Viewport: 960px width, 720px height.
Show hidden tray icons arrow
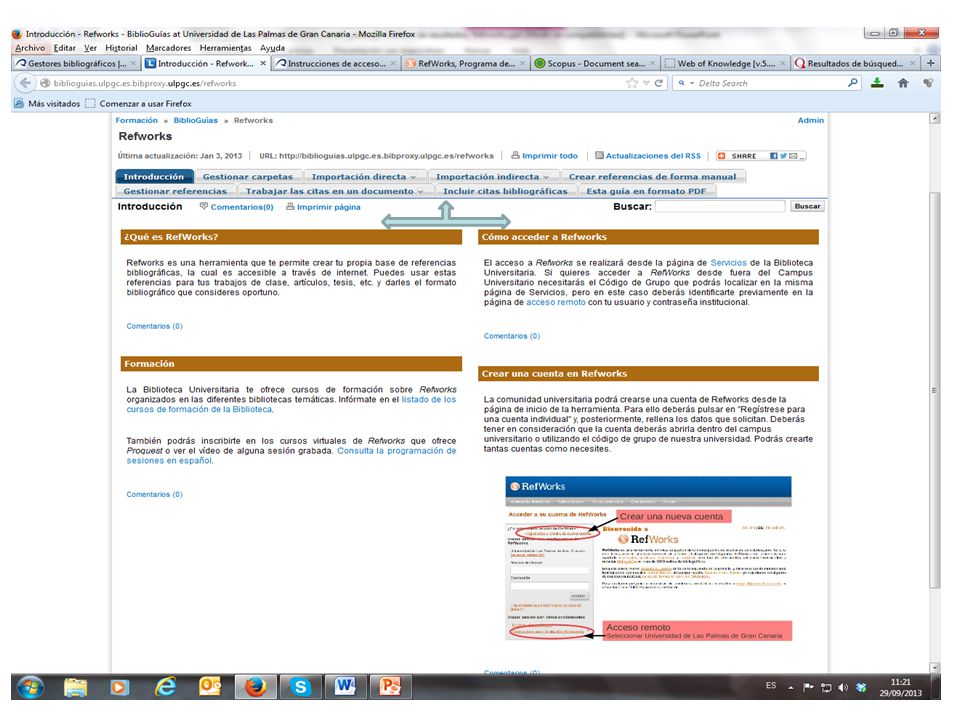[x=791, y=688]
